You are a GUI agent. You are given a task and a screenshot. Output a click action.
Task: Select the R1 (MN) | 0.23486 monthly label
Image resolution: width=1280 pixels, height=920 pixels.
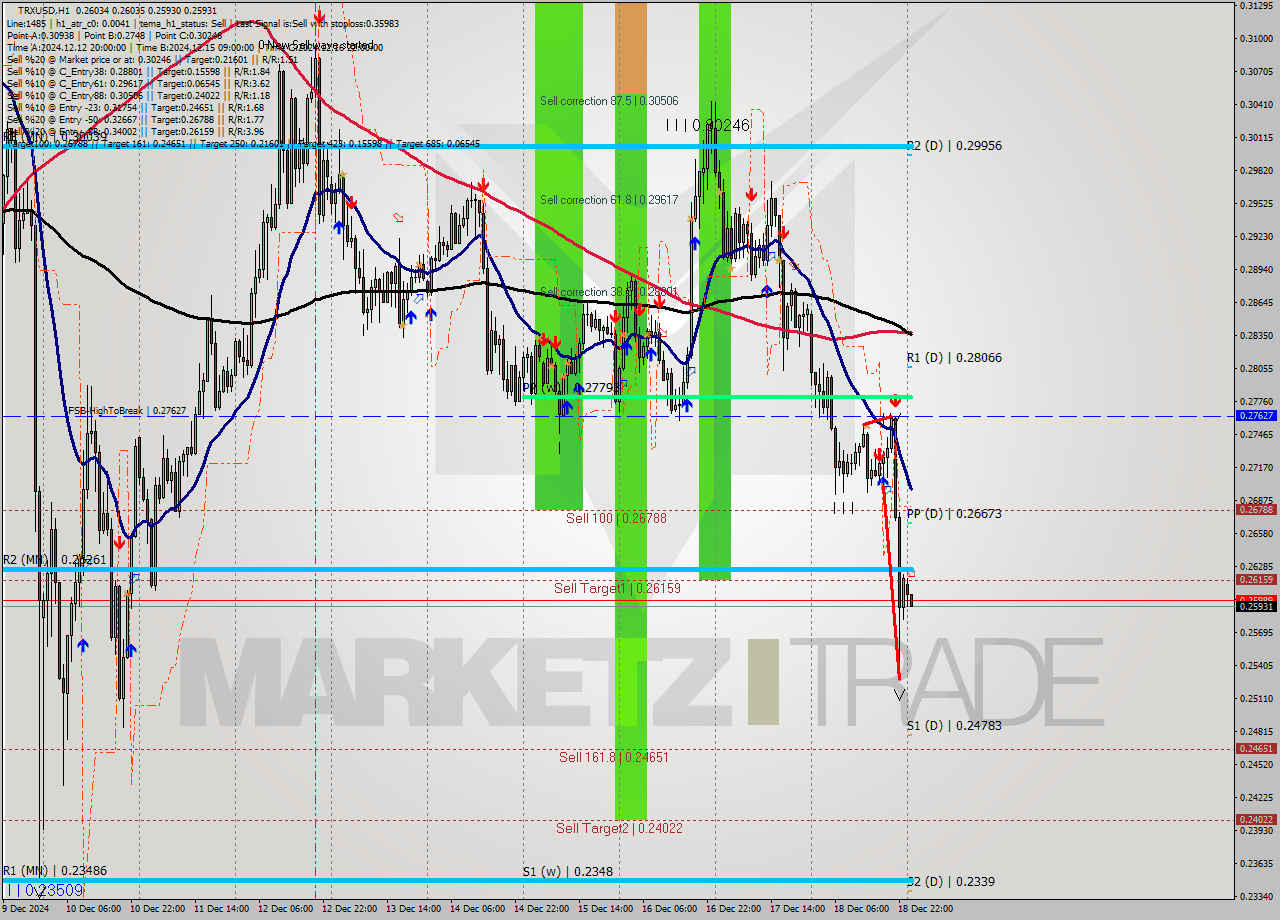point(55,871)
